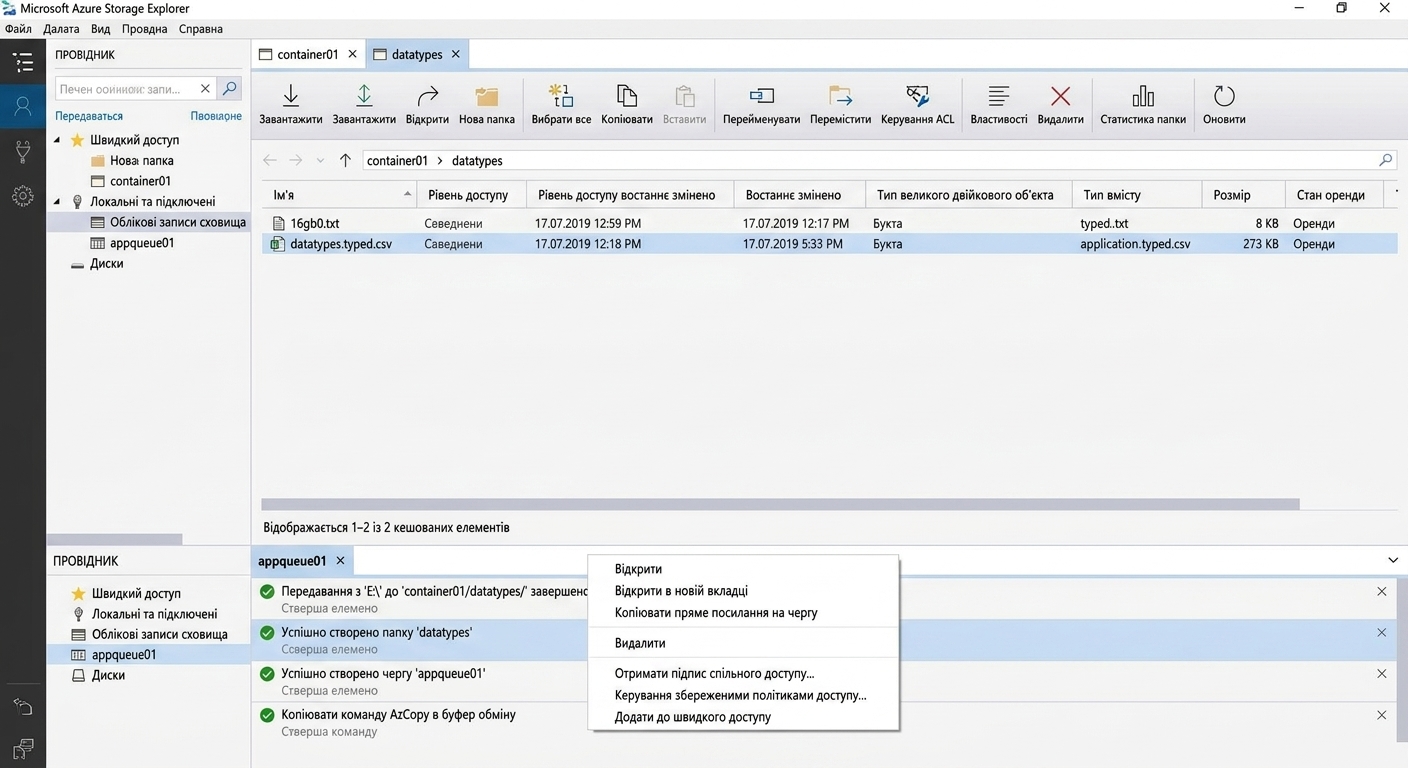The width and height of the screenshot is (1408, 768).
Task: Close the datatypes tab
Action: click(x=456, y=54)
